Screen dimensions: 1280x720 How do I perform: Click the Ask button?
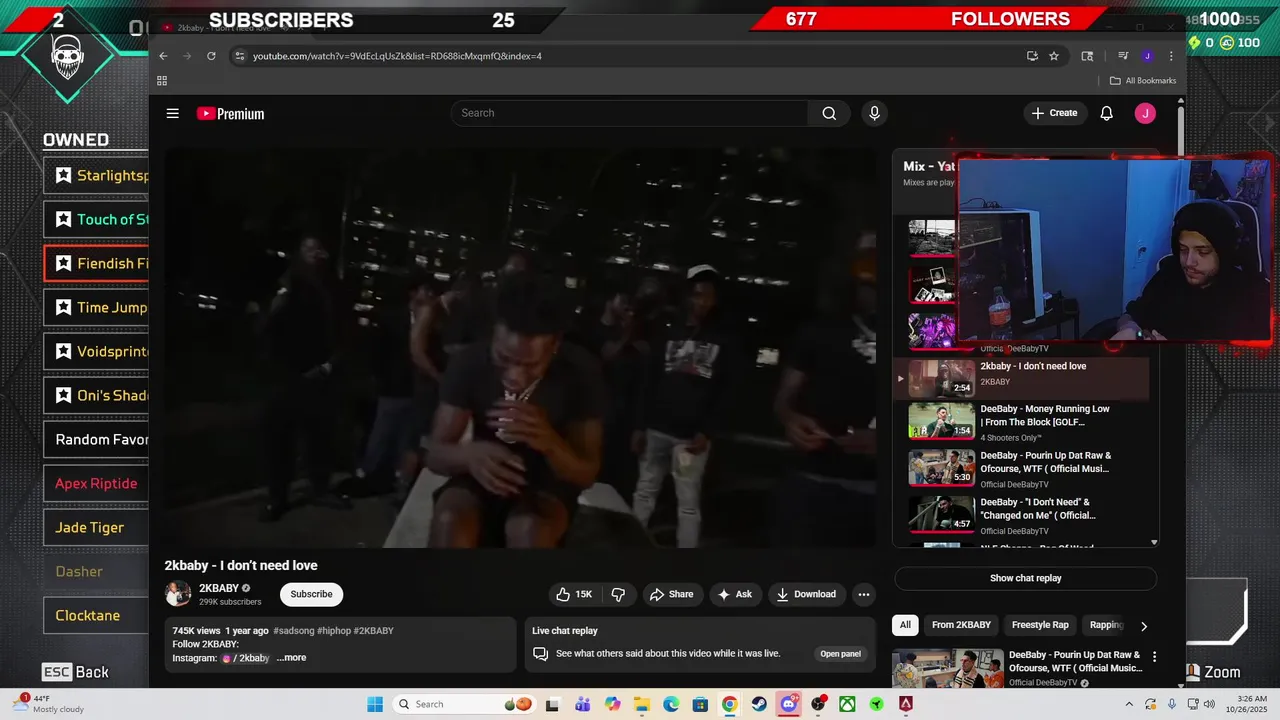click(734, 594)
